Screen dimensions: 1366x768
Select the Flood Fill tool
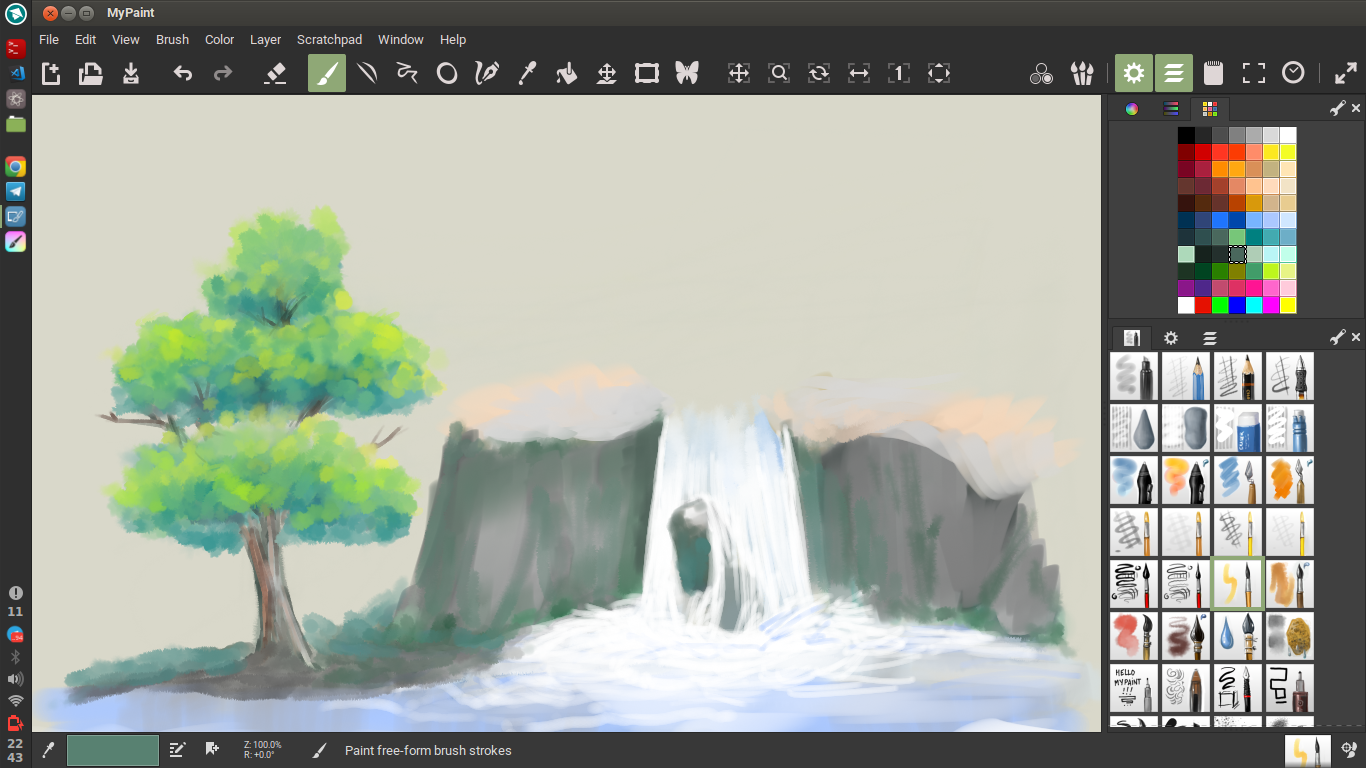pos(567,72)
